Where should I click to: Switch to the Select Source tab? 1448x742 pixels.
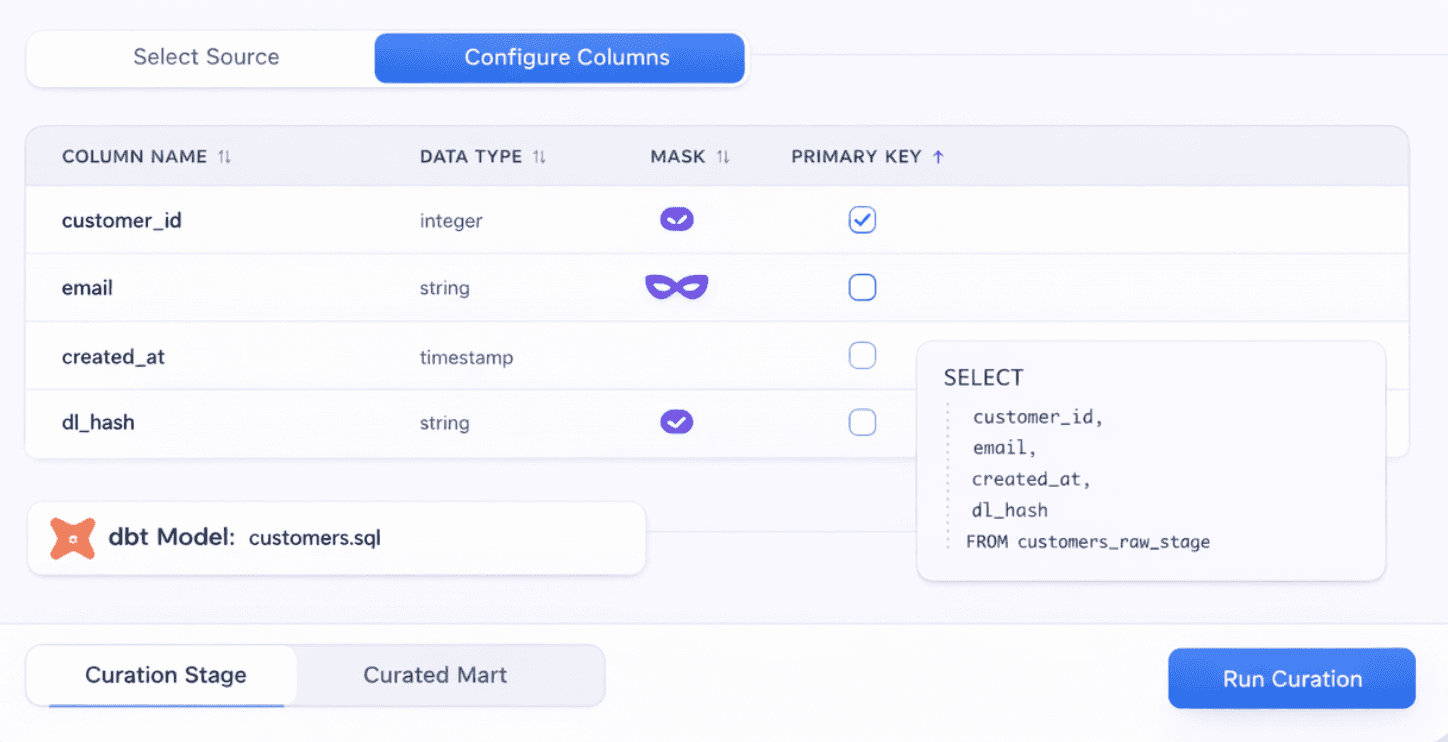coord(206,57)
